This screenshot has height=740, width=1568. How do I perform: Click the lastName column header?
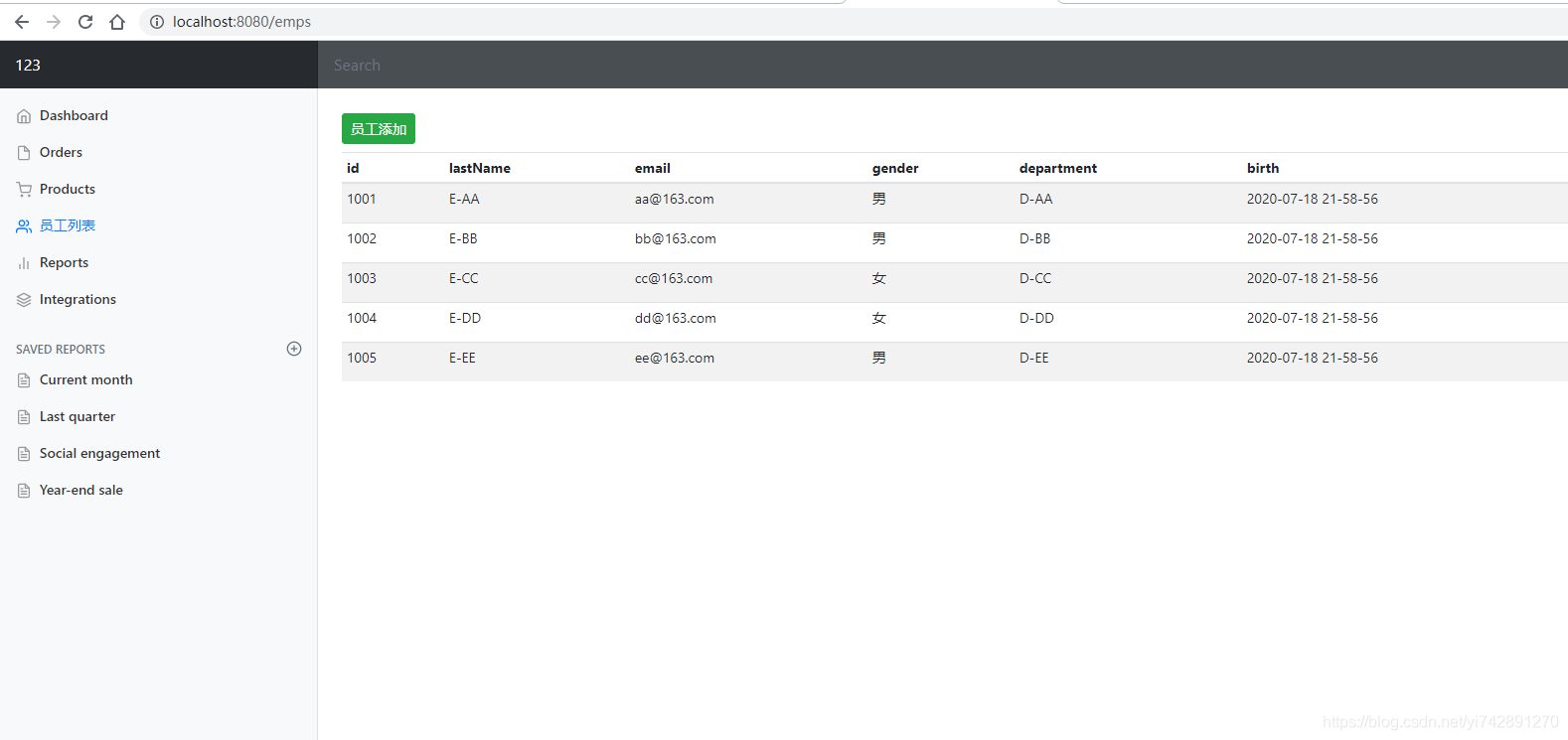click(480, 168)
